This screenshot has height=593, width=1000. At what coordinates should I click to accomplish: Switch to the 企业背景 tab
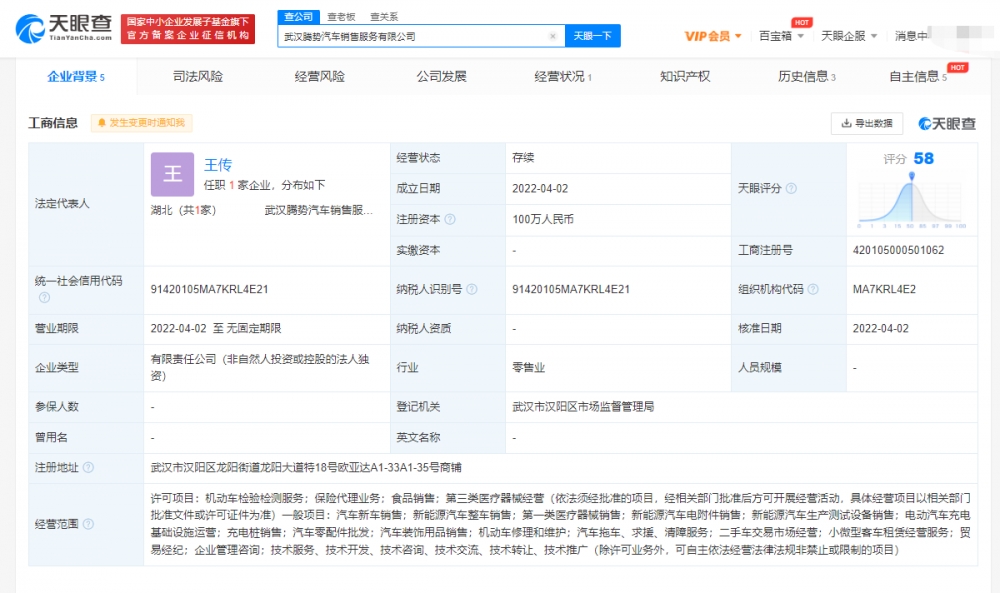[x=76, y=77]
